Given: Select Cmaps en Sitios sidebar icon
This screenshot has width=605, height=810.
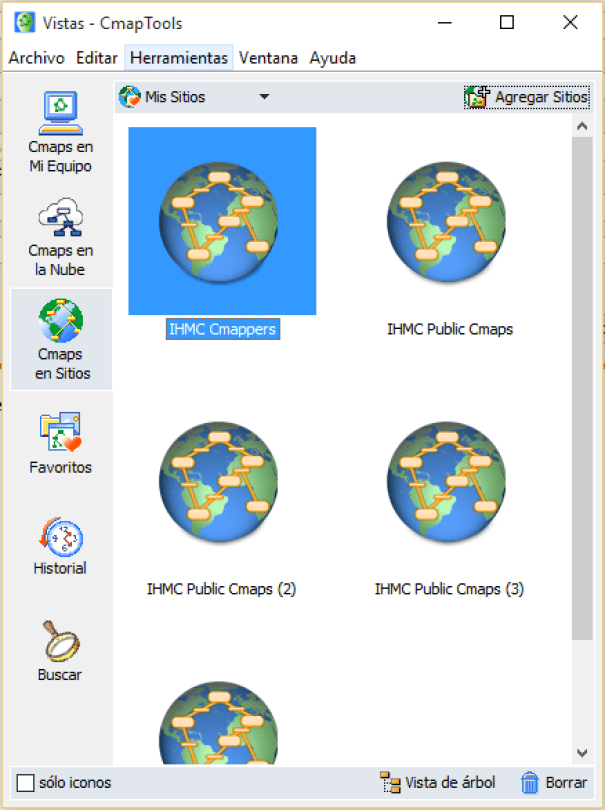Looking at the screenshot, I should point(61,339).
